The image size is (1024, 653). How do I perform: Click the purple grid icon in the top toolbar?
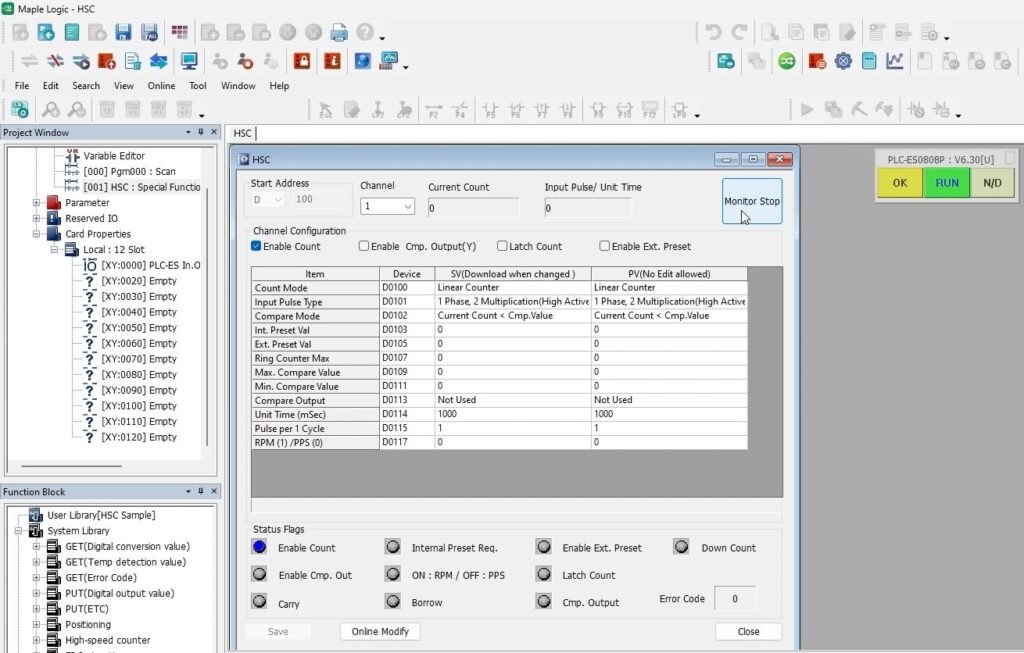(180, 32)
